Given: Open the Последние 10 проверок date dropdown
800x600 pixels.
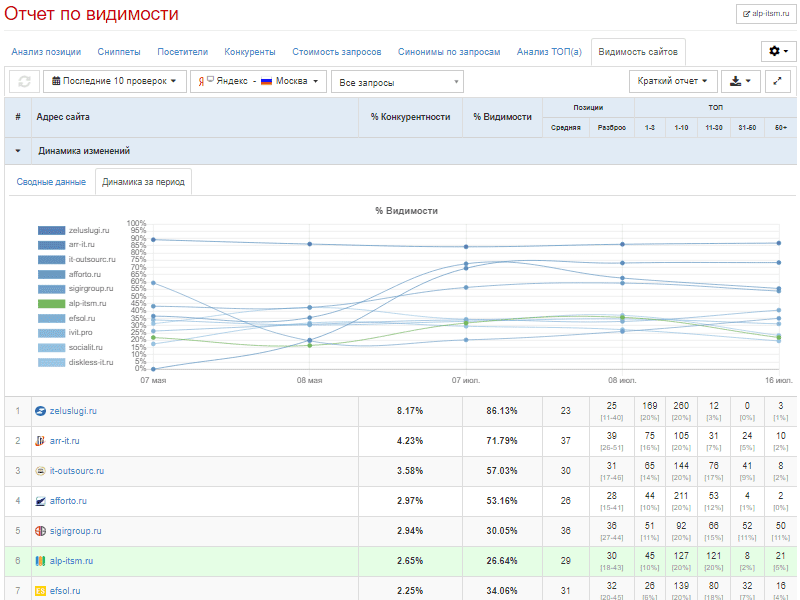Looking at the screenshot, I should pos(115,81).
